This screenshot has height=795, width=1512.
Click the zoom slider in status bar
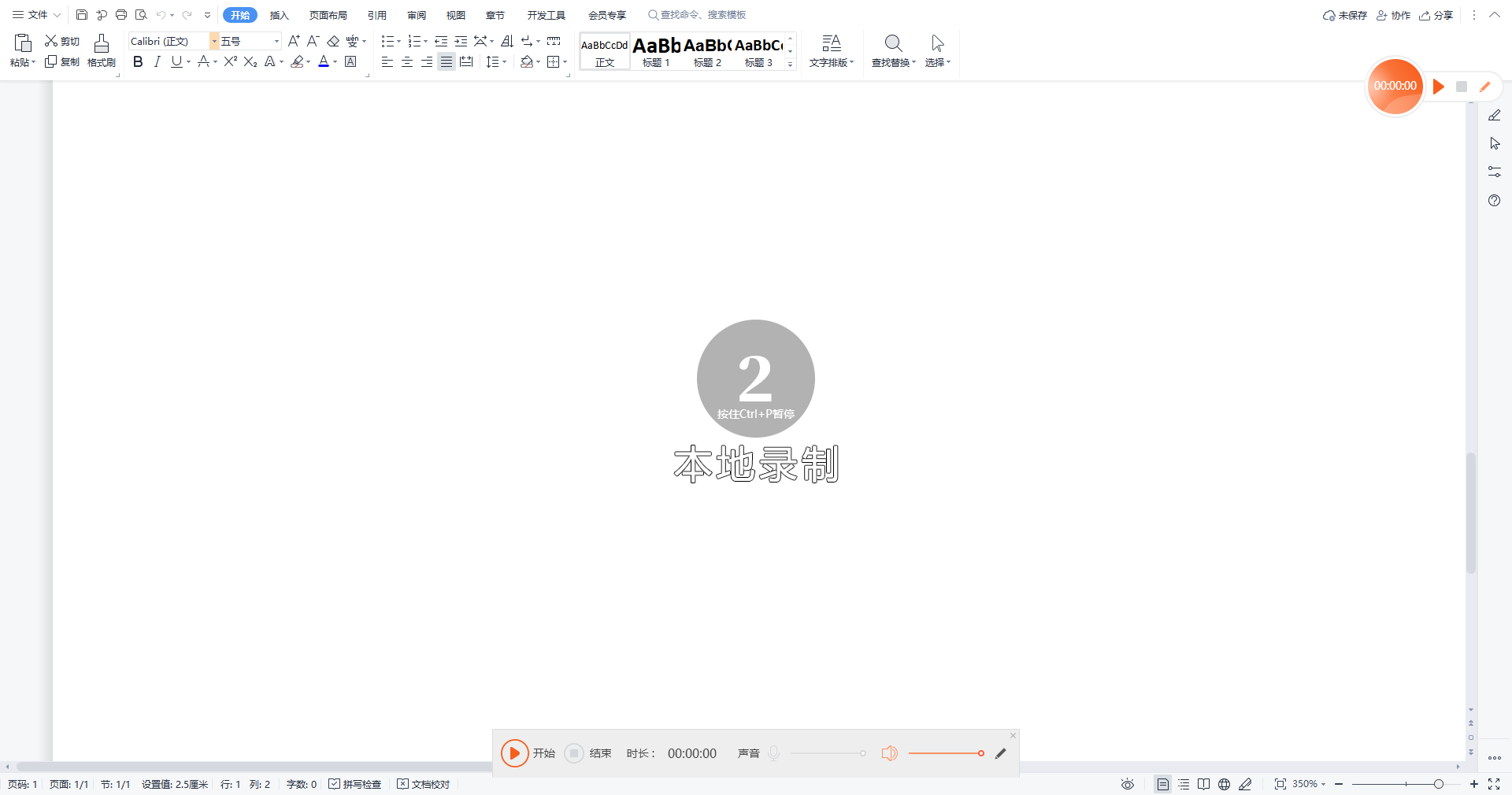coord(1406,784)
